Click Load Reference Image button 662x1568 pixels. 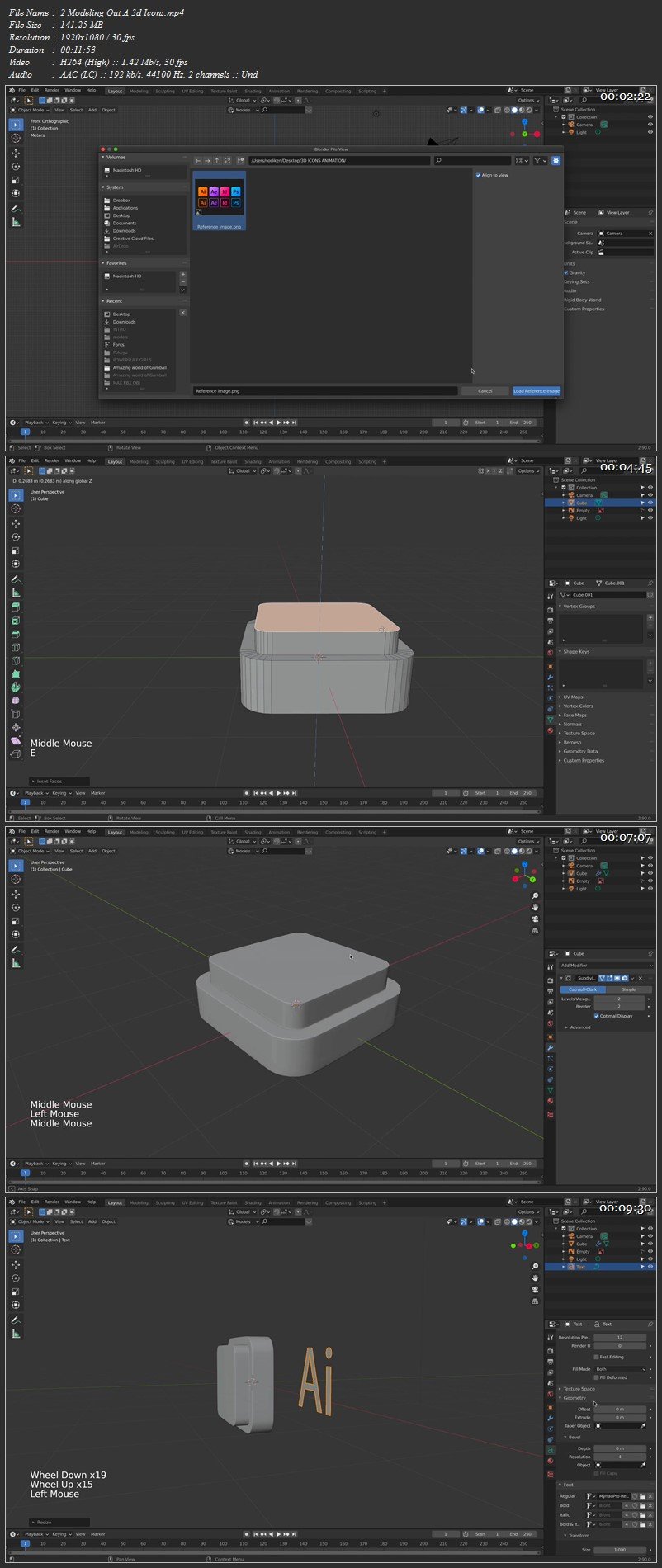[x=537, y=391]
